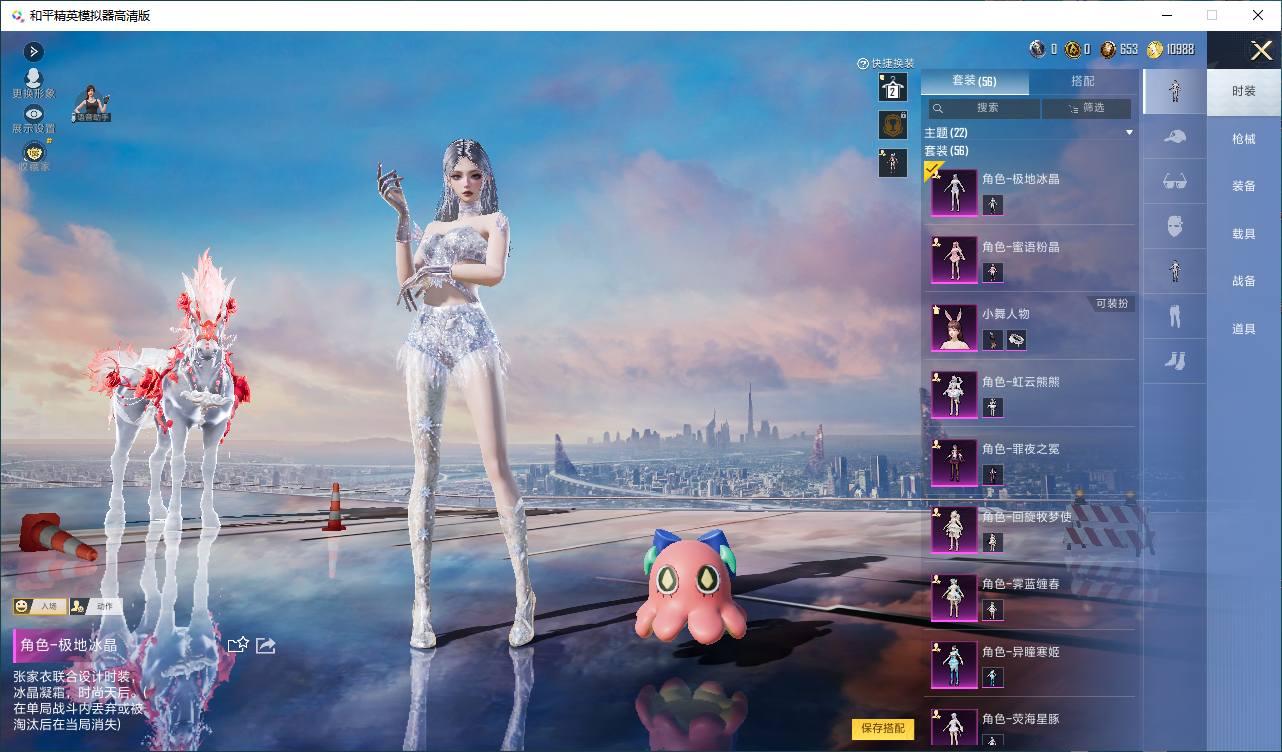Open the 战备 side tab

[x=1244, y=281]
